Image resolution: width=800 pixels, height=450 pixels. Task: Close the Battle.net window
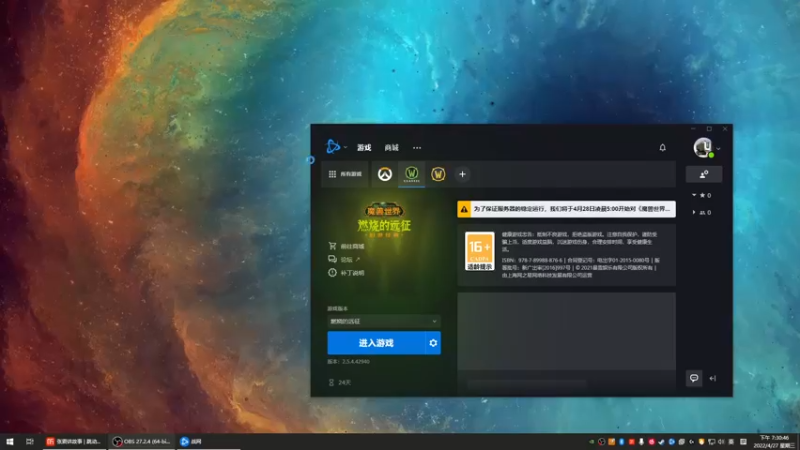[725, 129]
